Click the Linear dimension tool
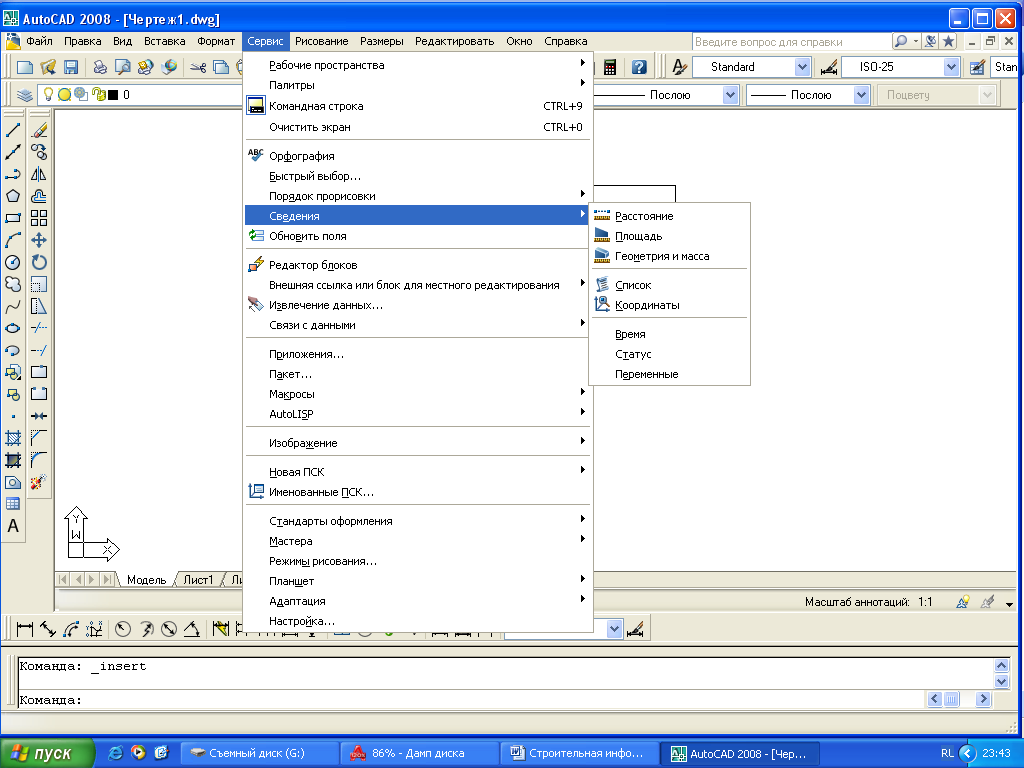This screenshot has height=768, width=1024. pos(25,630)
